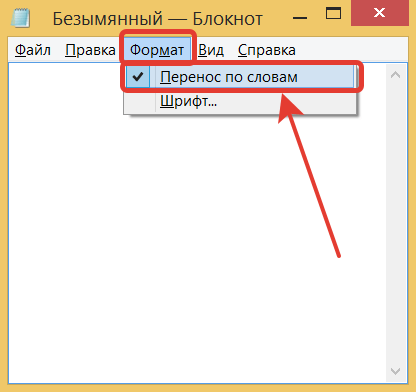Open the Справка menu
The height and width of the screenshot is (392, 416).
267,50
